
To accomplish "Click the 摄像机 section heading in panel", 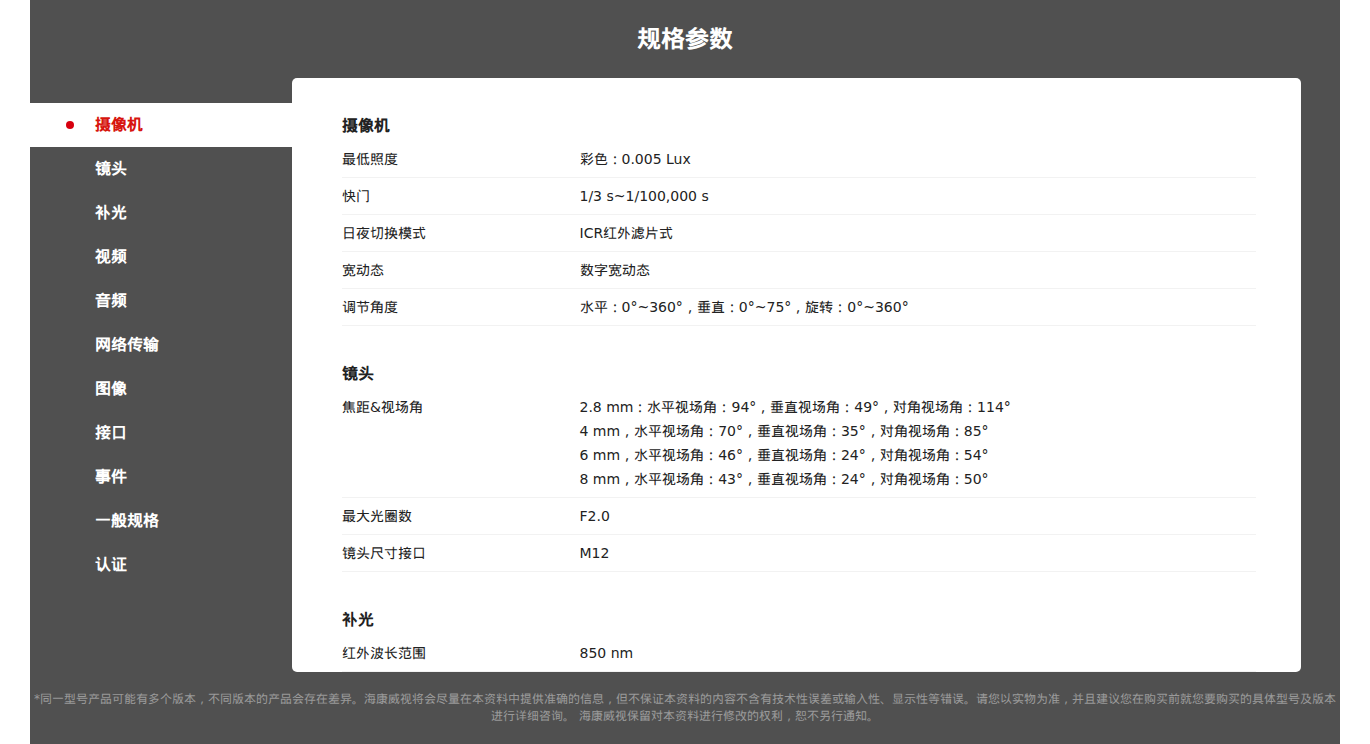I will pos(366,126).
